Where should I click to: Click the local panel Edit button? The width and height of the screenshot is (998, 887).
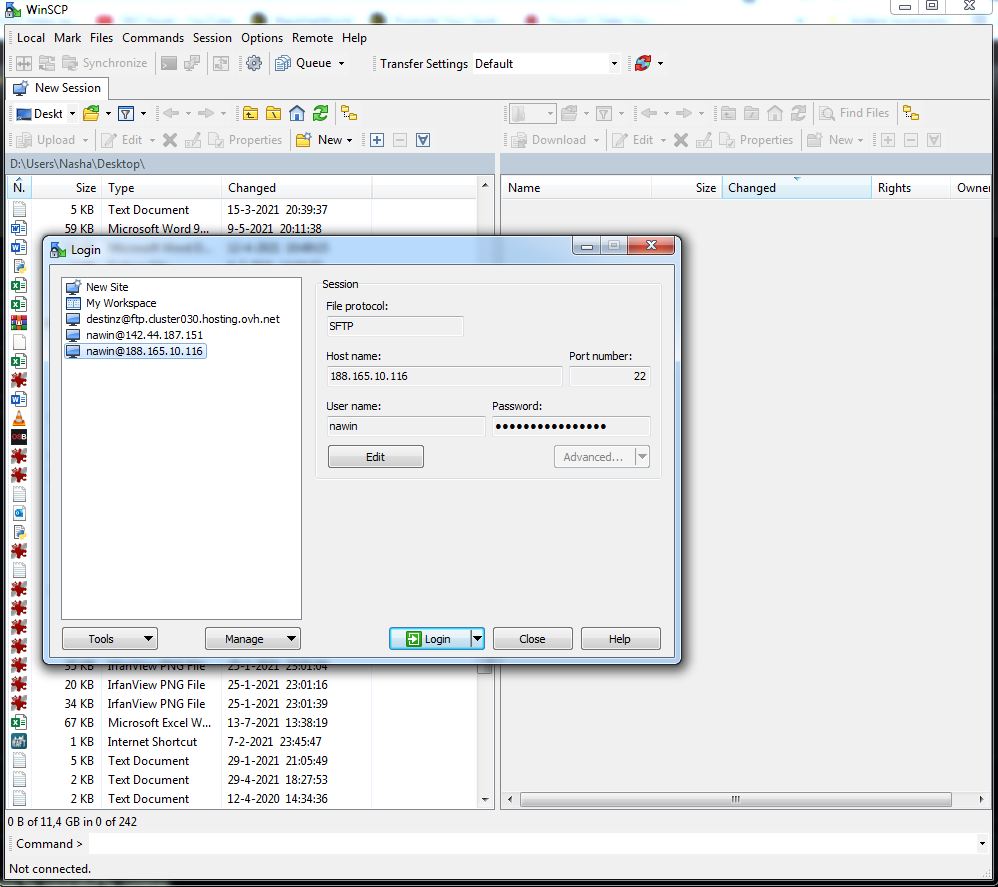tap(122, 140)
